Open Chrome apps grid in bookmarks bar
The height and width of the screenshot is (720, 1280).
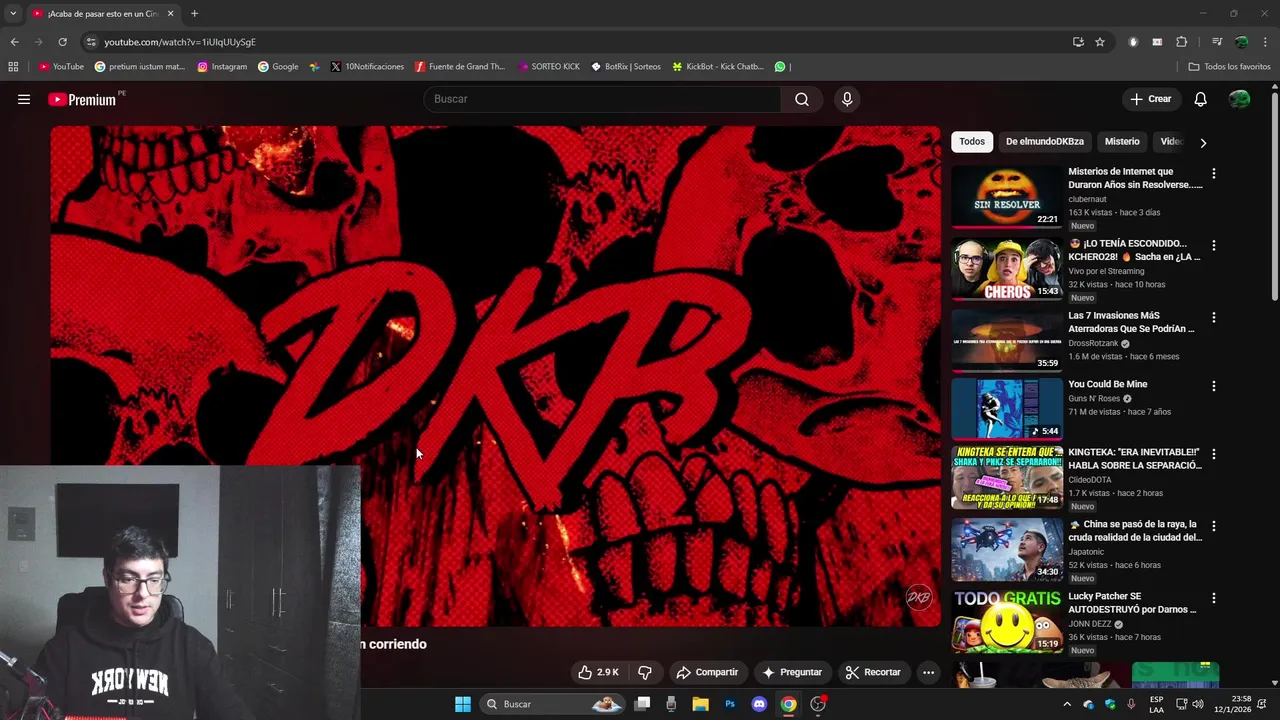13,67
